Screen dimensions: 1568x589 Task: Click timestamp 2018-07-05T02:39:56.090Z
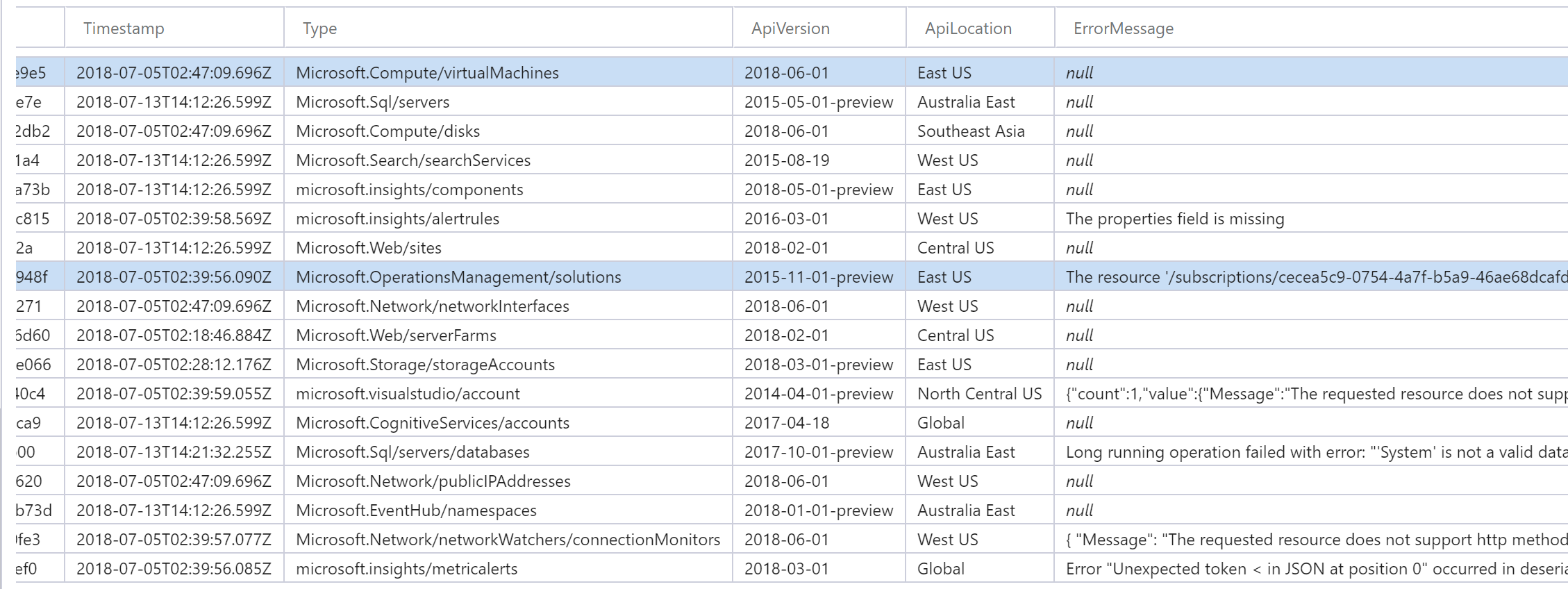click(174, 277)
